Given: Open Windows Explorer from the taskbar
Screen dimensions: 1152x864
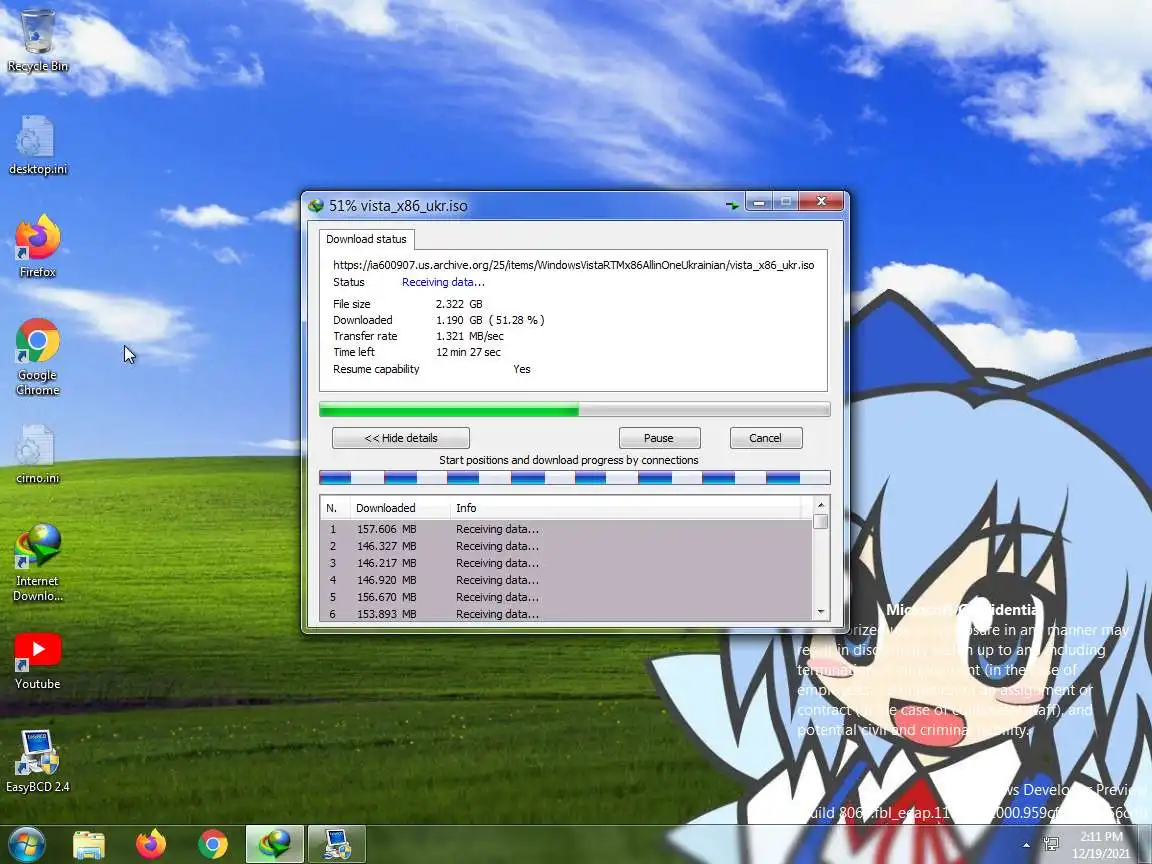Looking at the screenshot, I should (x=89, y=844).
